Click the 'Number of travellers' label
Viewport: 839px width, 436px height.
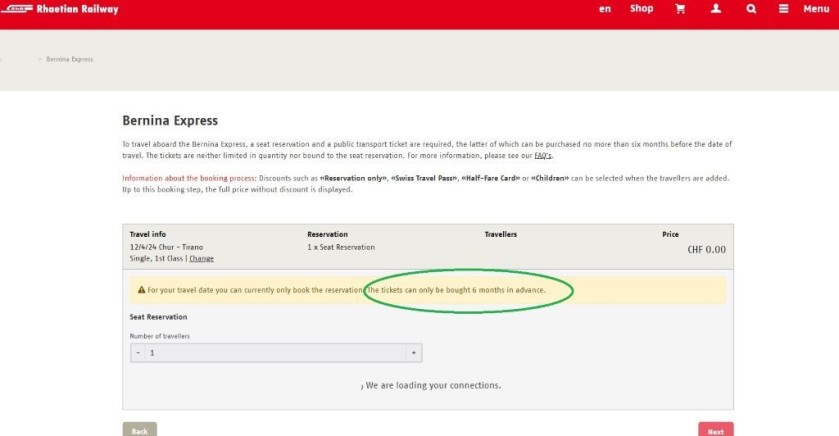coord(159,336)
